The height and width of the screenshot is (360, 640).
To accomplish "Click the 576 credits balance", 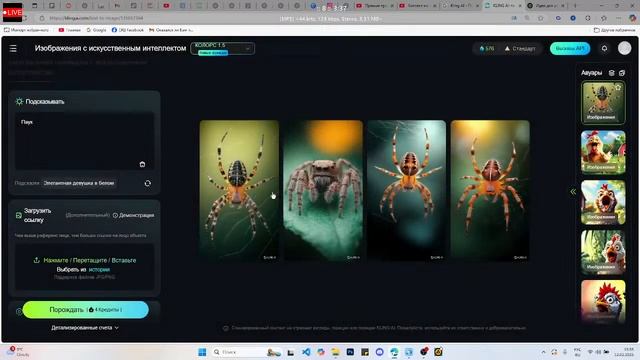I will 487,49.
